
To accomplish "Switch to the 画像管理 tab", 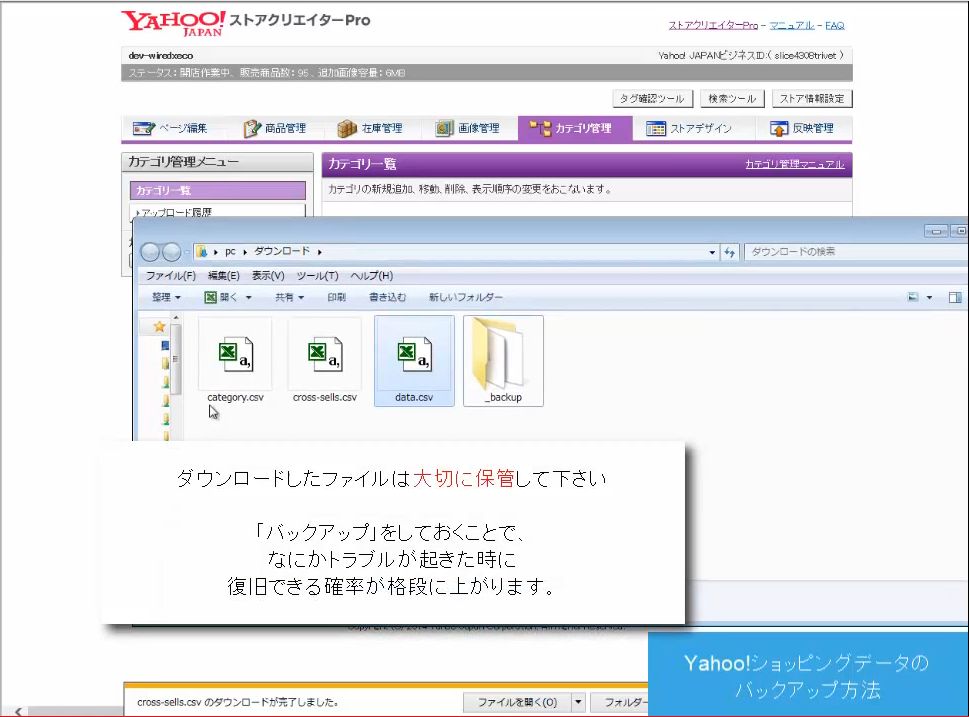I will (467, 129).
